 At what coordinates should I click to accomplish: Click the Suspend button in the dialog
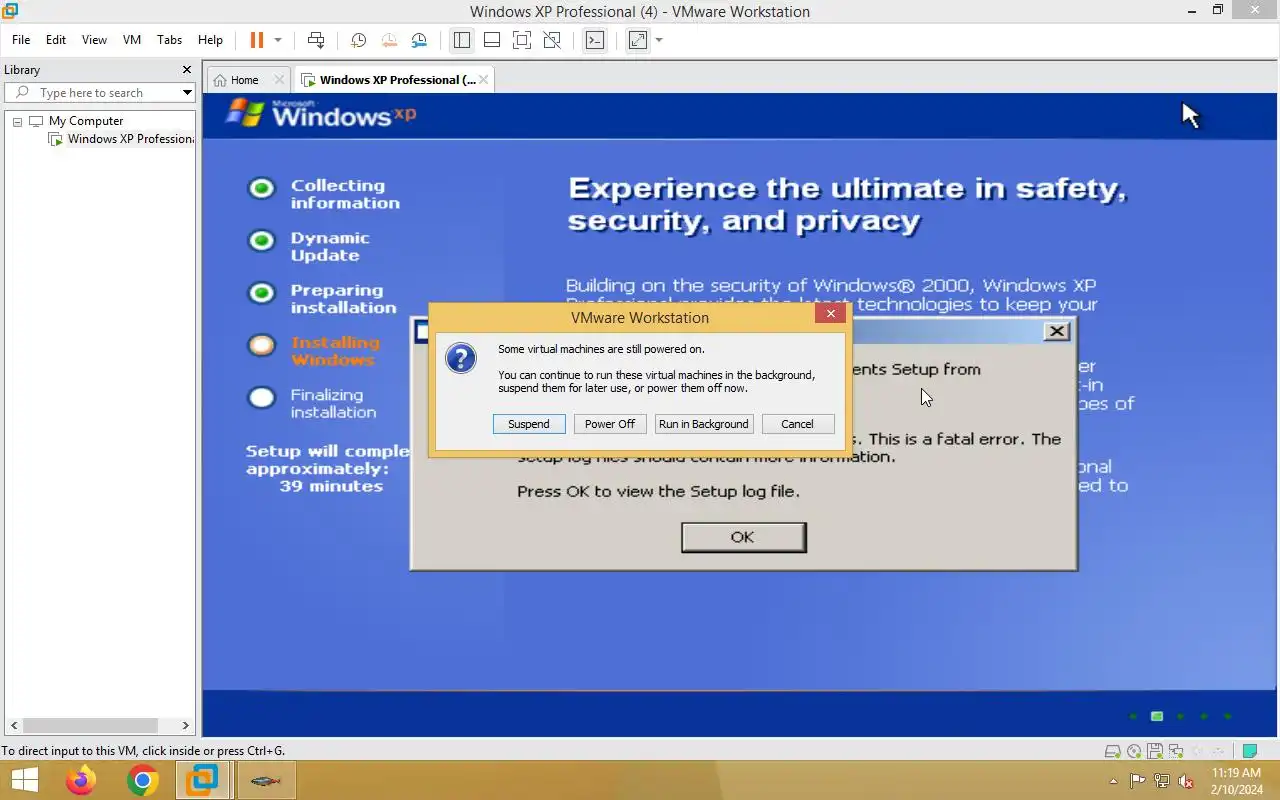click(x=529, y=424)
